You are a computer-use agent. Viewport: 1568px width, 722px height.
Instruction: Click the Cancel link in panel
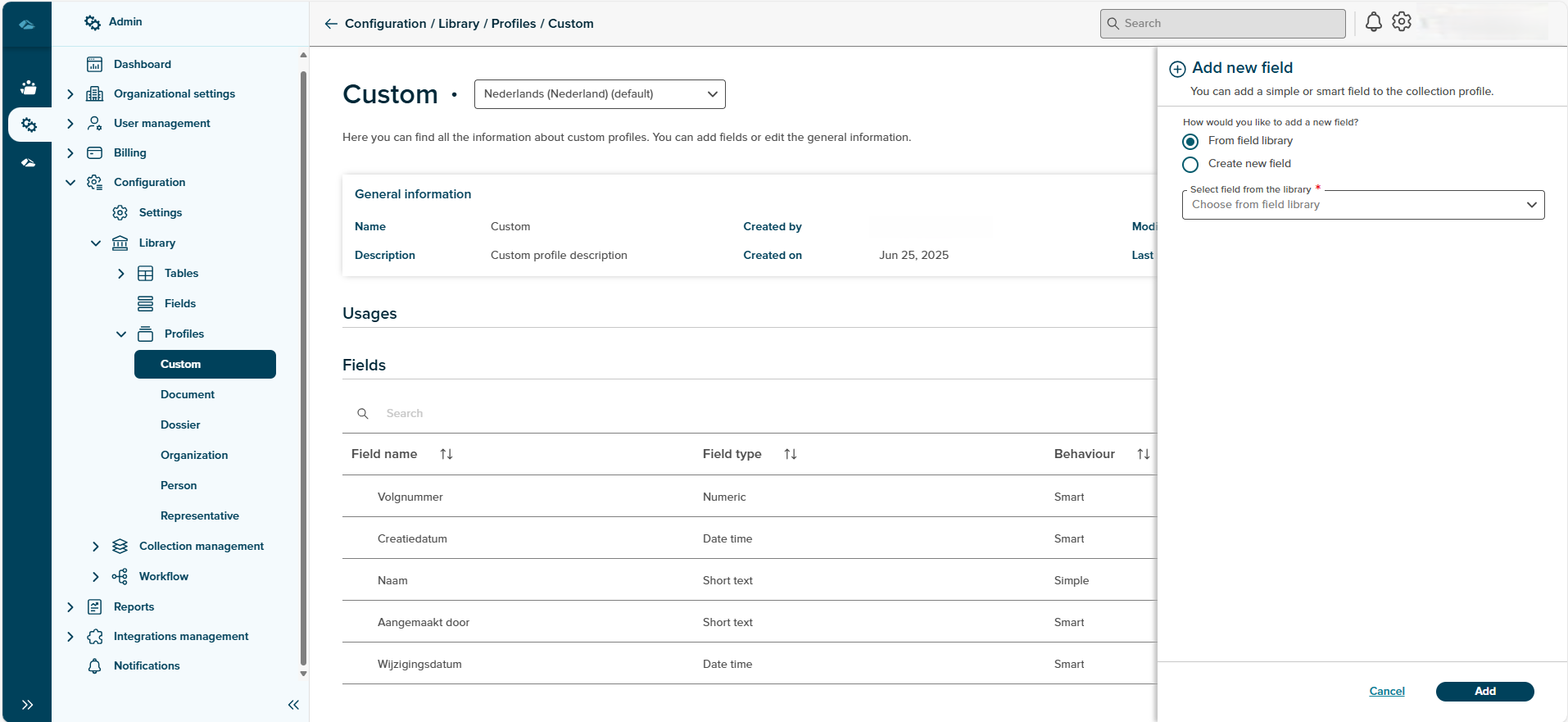click(x=1386, y=692)
